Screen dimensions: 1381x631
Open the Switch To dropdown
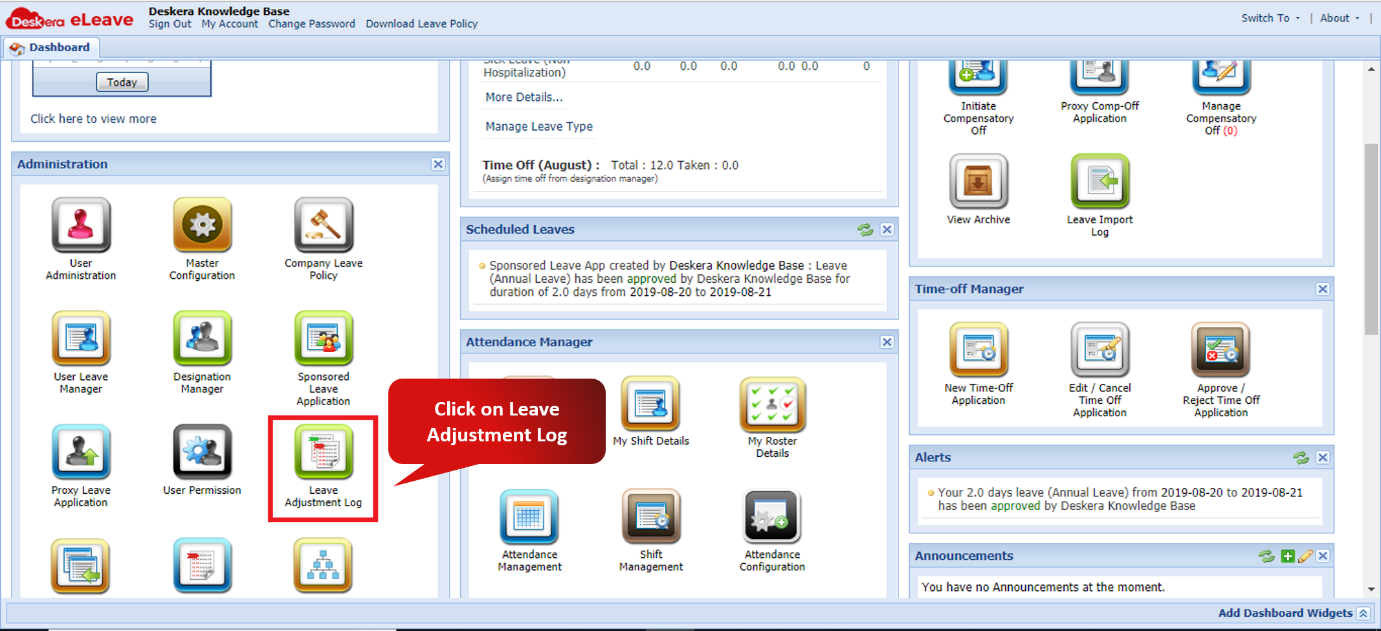[x=1264, y=18]
